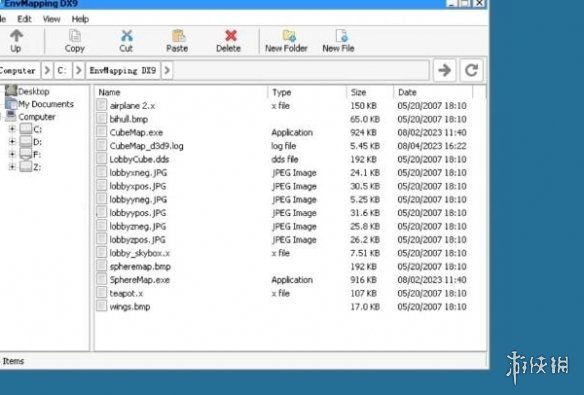Click file icon of CubeMap.exe

click(x=101, y=132)
